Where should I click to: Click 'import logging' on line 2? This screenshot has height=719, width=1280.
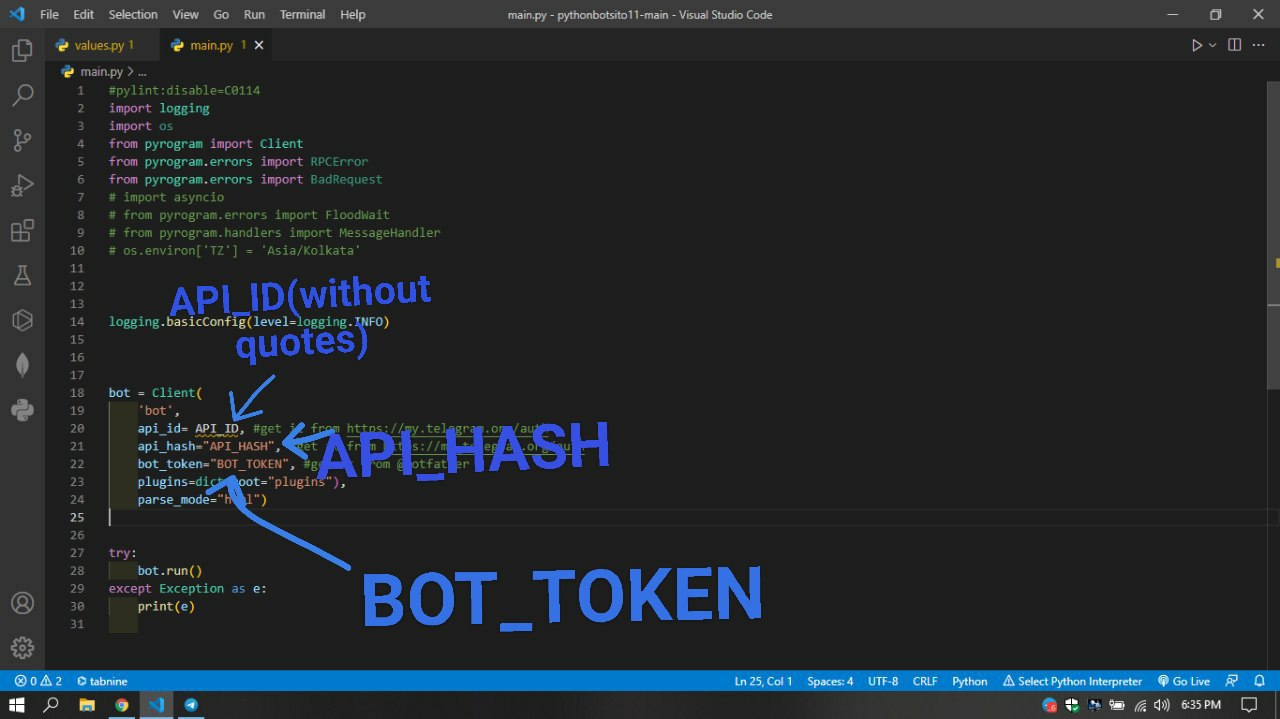coord(159,108)
